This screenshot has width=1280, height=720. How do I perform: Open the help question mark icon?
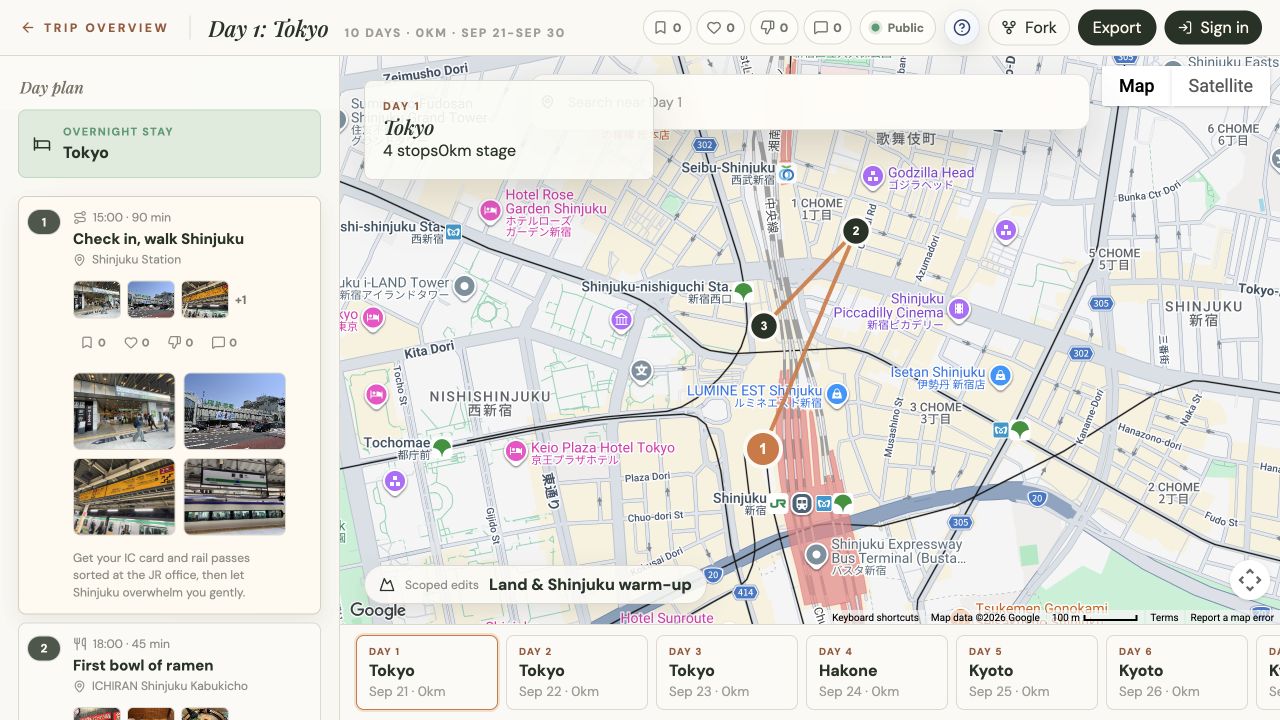click(962, 28)
